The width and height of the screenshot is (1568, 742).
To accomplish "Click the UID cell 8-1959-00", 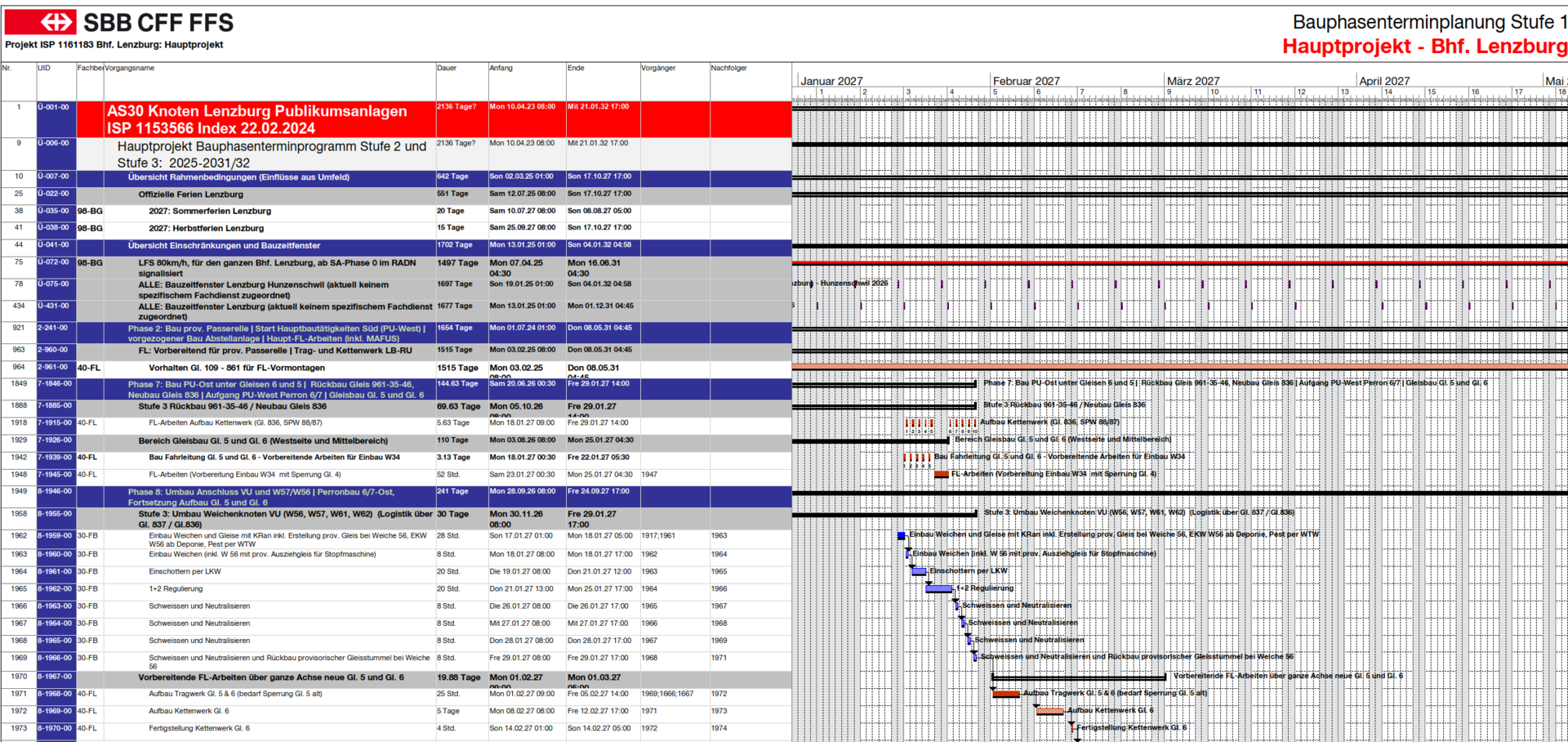I will click(55, 536).
